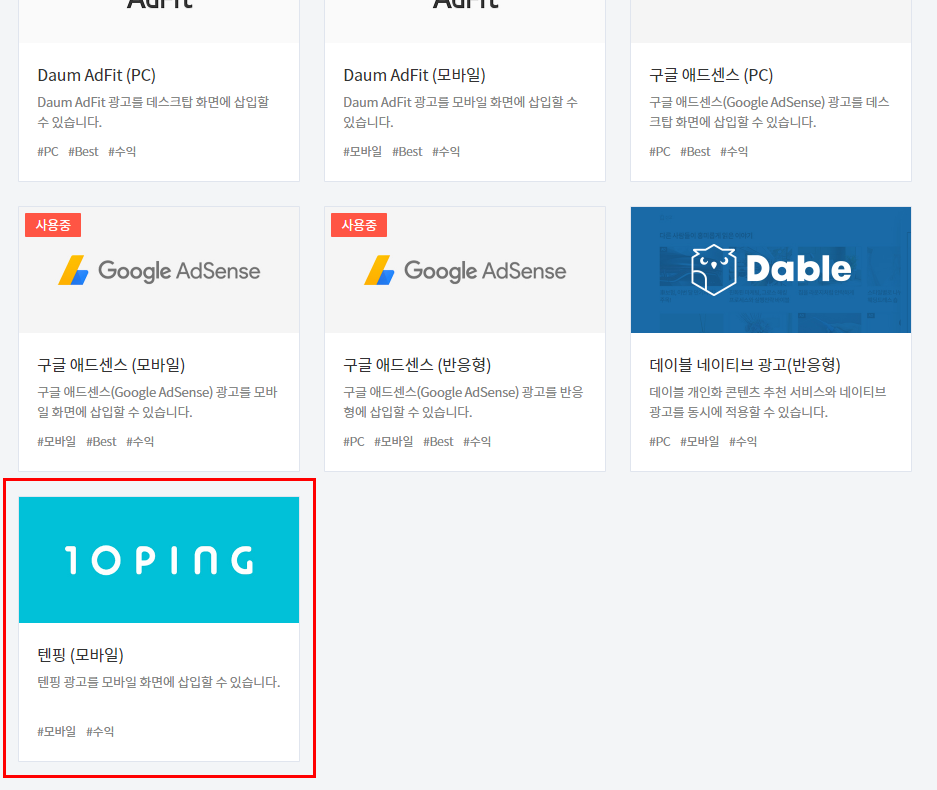Click the 구글 애드센스 (모바일) description text
The height and width of the screenshot is (790, 937).
coord(158,402)
